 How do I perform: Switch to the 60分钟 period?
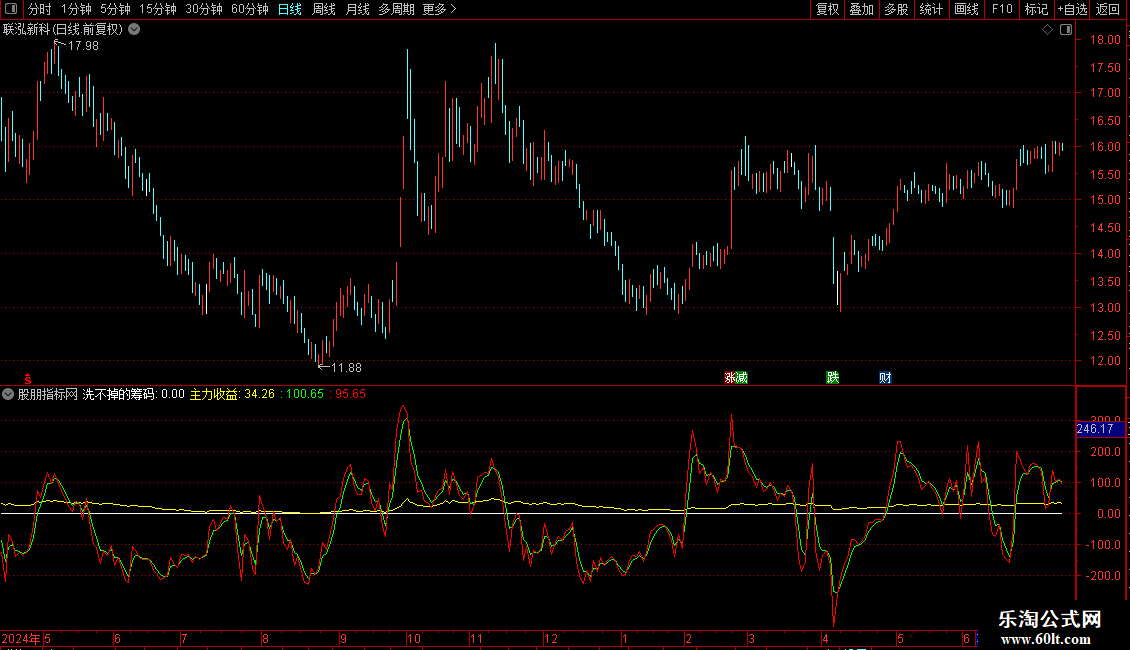[249, 9]
